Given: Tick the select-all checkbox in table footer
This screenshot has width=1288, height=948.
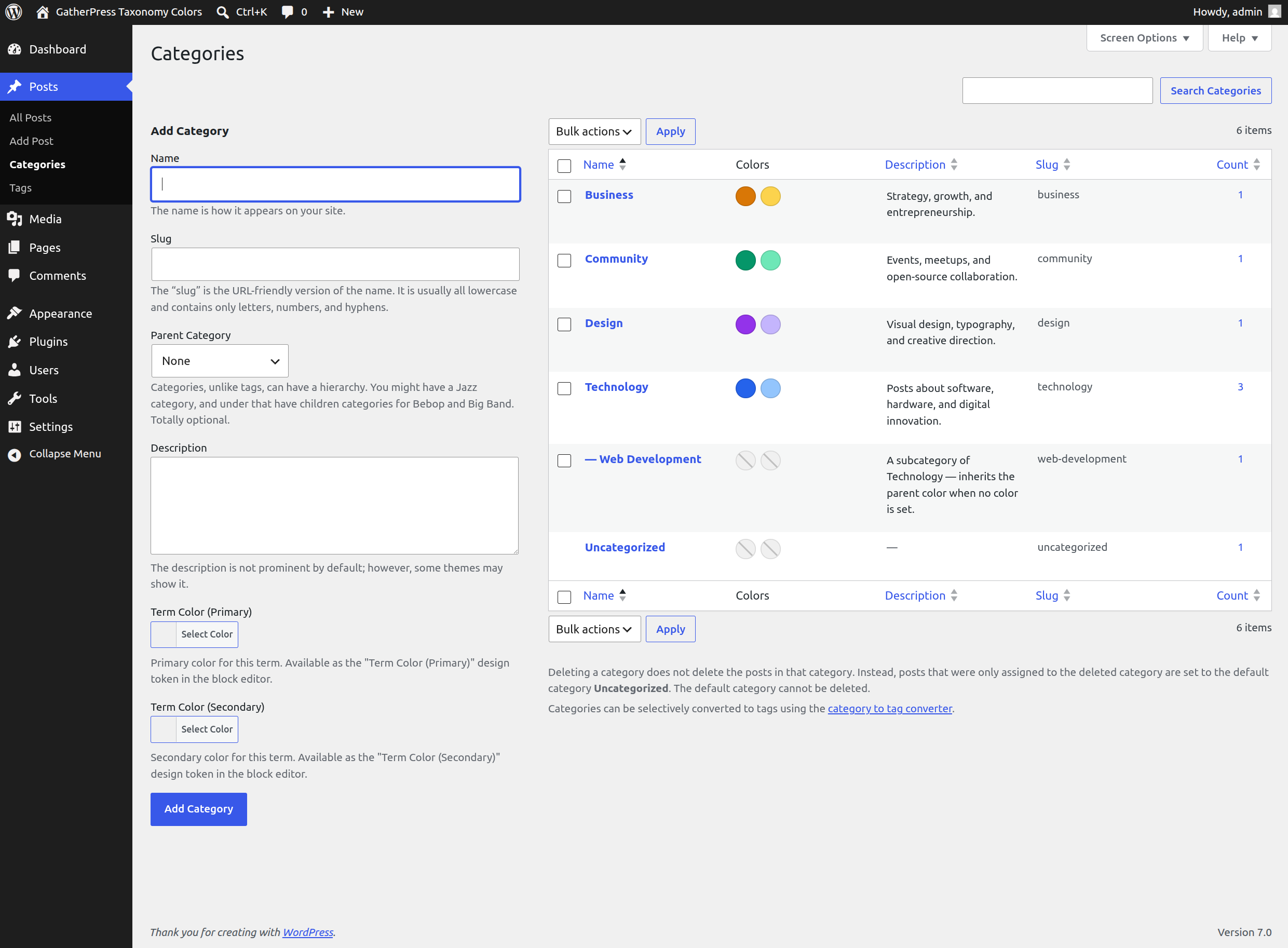Looking at the screenshot, I should [564, 597].
